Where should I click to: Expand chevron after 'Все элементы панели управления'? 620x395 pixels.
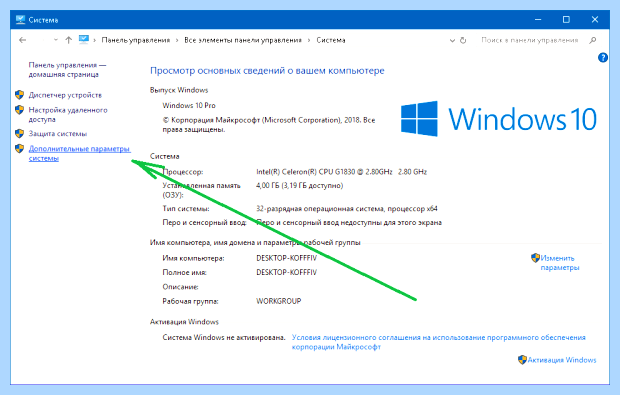pyautogui.click(x=309, y=40)
